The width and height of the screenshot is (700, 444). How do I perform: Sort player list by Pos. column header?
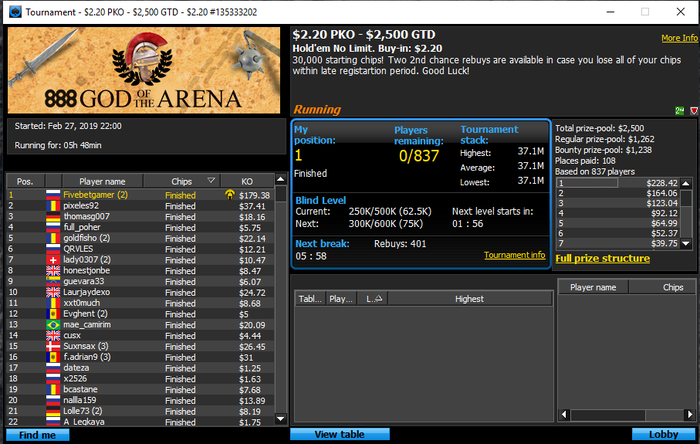click(x=25, y=181)
